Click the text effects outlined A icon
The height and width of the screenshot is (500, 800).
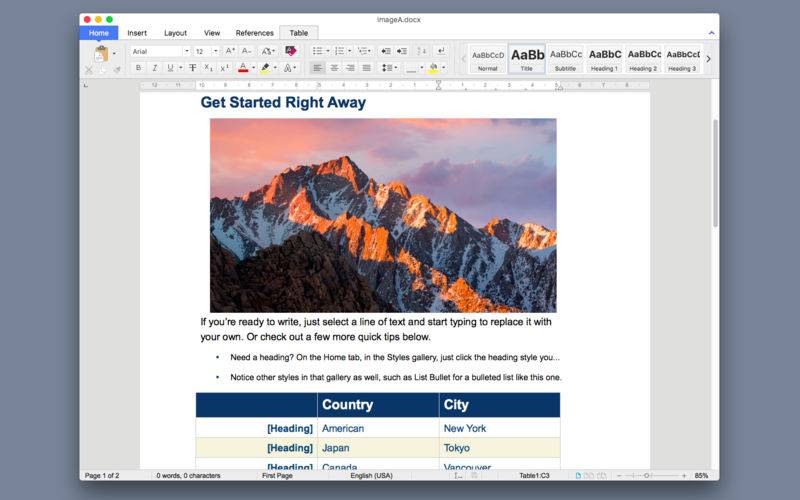point(288,68)
